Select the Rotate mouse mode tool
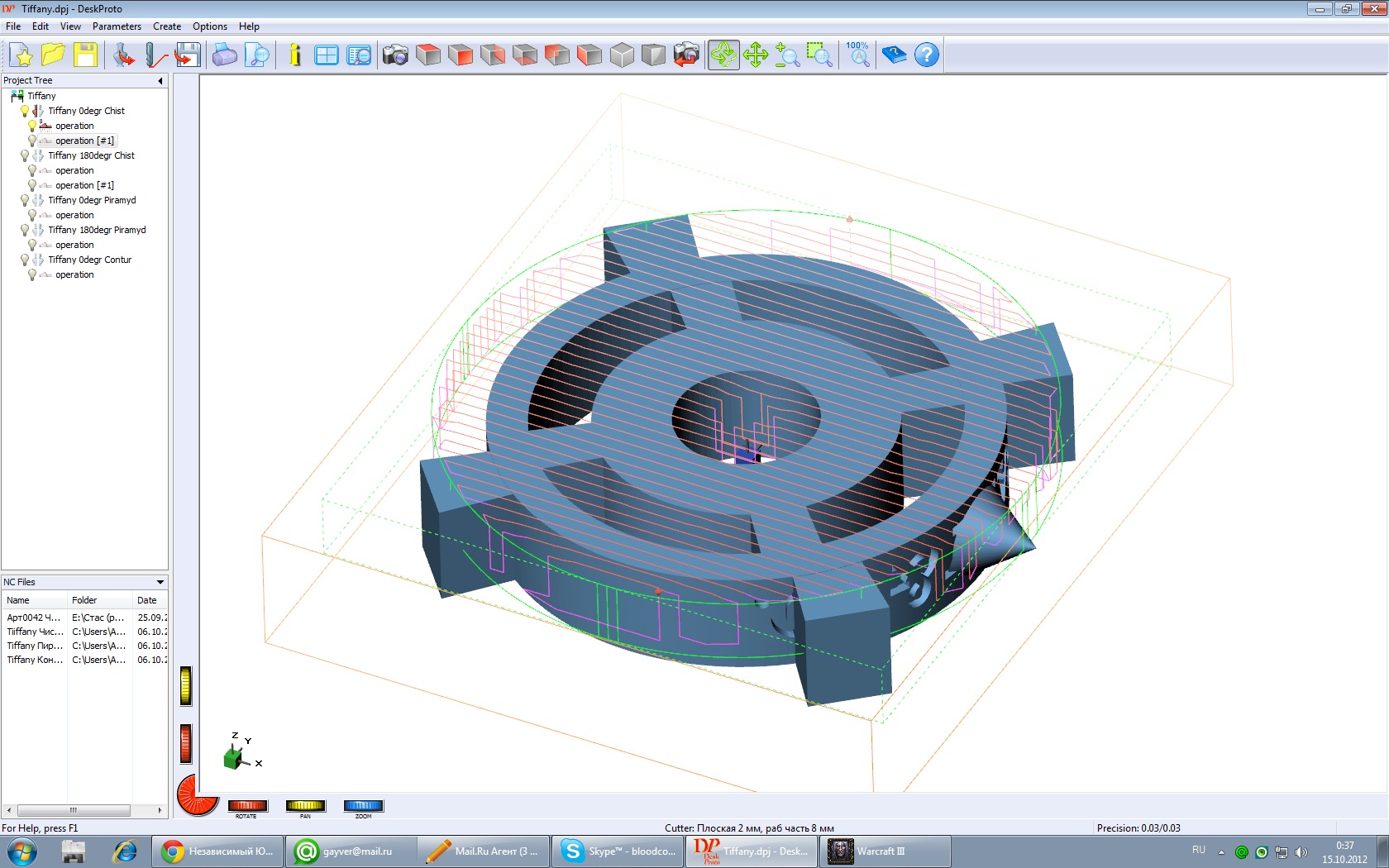Image resolution: width=1389 pixels, height=868 pixels. click(x=723, y=55)
